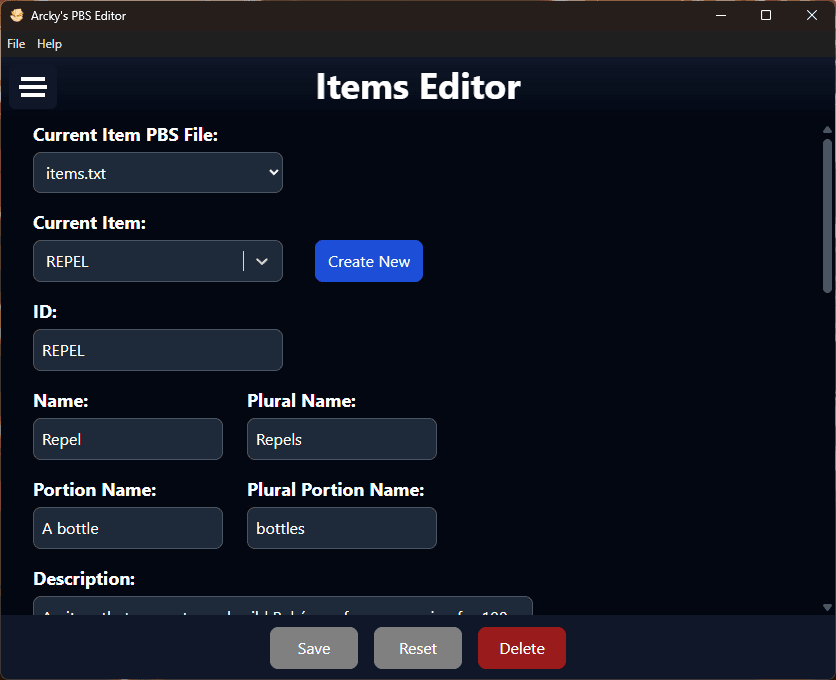Maximize the PBS Editor window
This screenshot has height=680, width=836.
(765, 15)
